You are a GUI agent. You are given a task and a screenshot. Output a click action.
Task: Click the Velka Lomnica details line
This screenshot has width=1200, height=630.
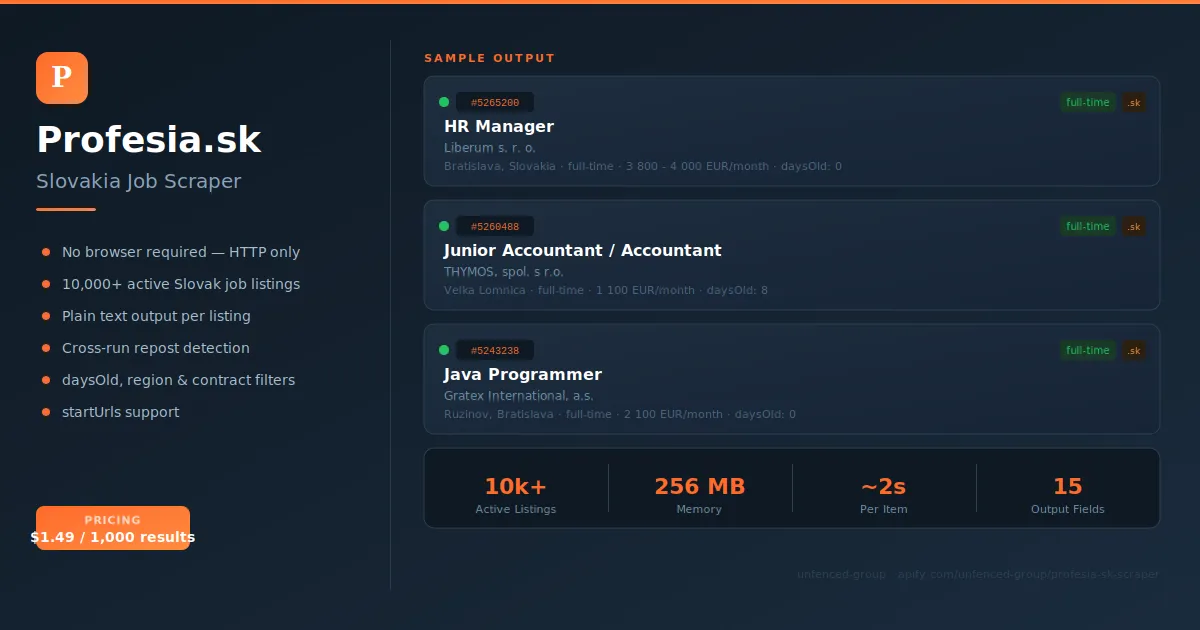point(606,290)
